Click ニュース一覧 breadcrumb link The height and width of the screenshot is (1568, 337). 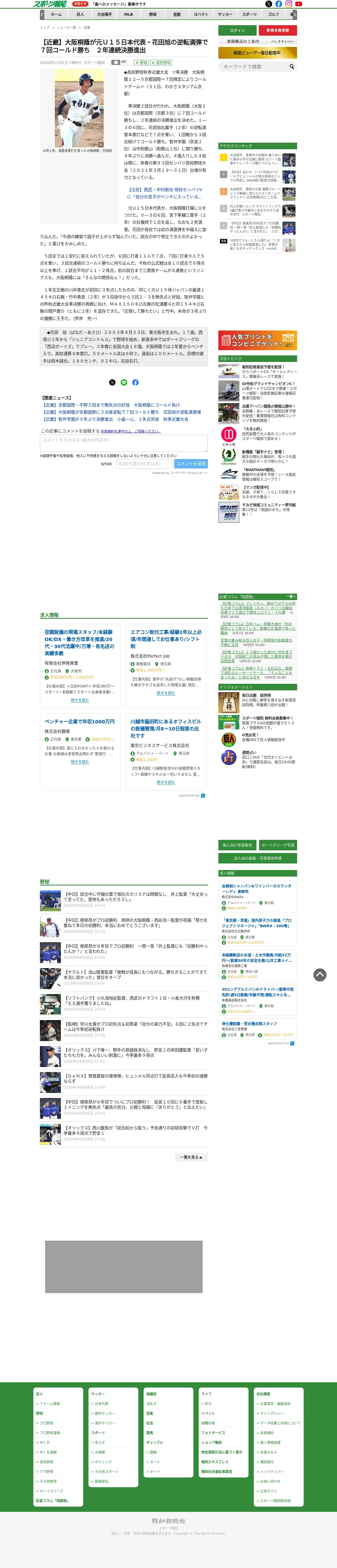[66, 27]
